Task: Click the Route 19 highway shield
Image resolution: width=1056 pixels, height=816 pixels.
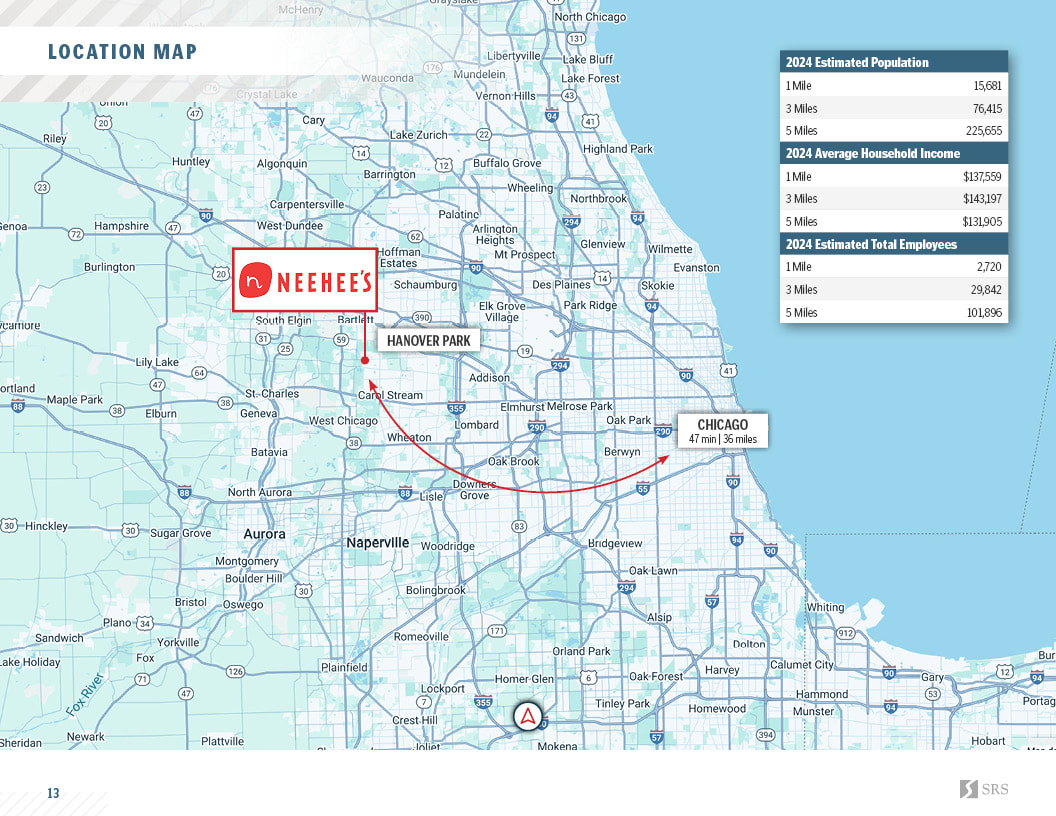Action: point(525,351)
